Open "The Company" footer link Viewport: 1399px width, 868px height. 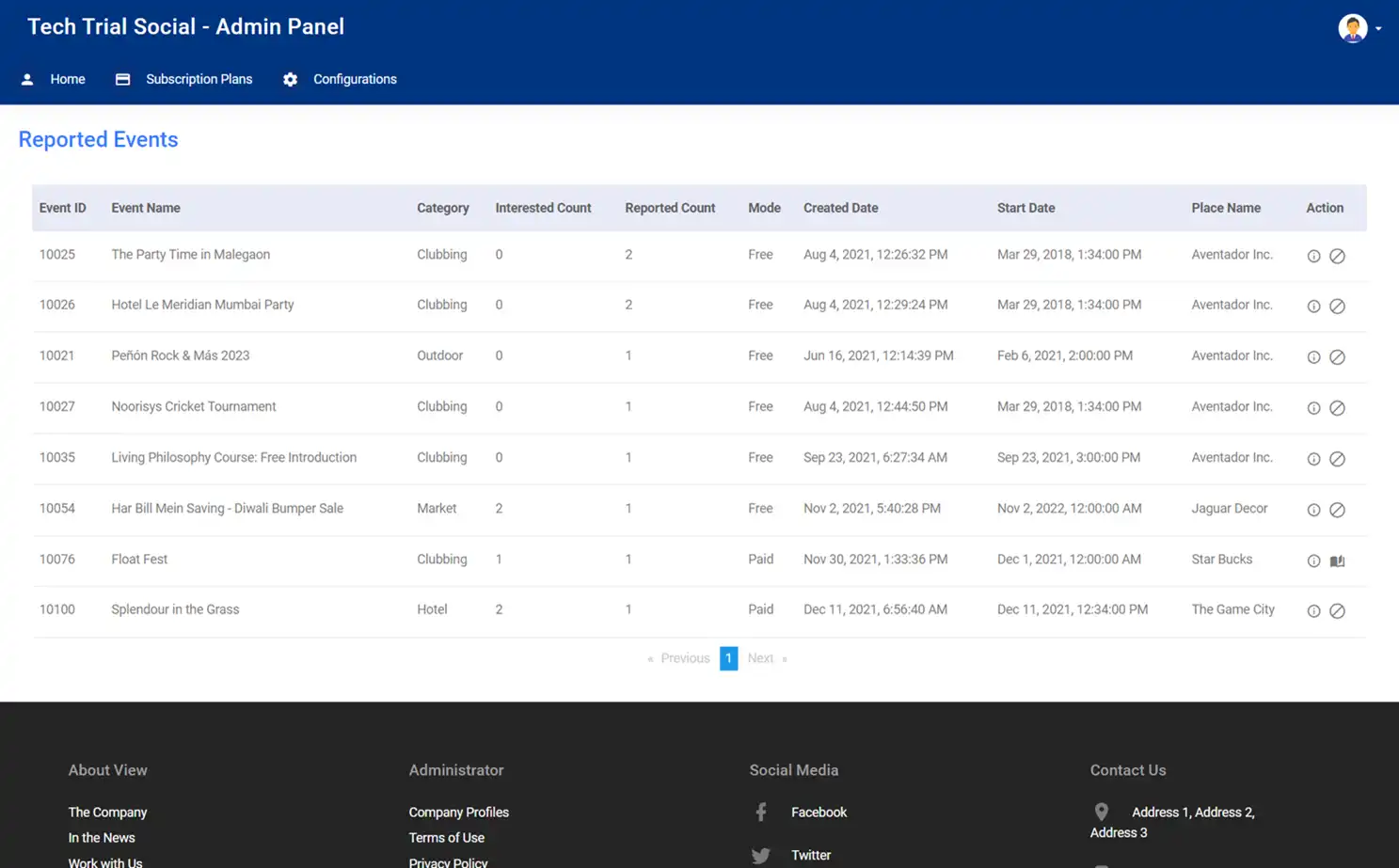click(107, 812)
